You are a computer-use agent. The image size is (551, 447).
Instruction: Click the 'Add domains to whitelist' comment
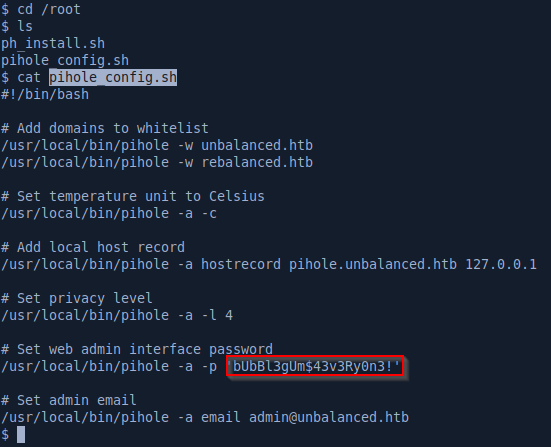pyautogui.click(x=105, y=128)
